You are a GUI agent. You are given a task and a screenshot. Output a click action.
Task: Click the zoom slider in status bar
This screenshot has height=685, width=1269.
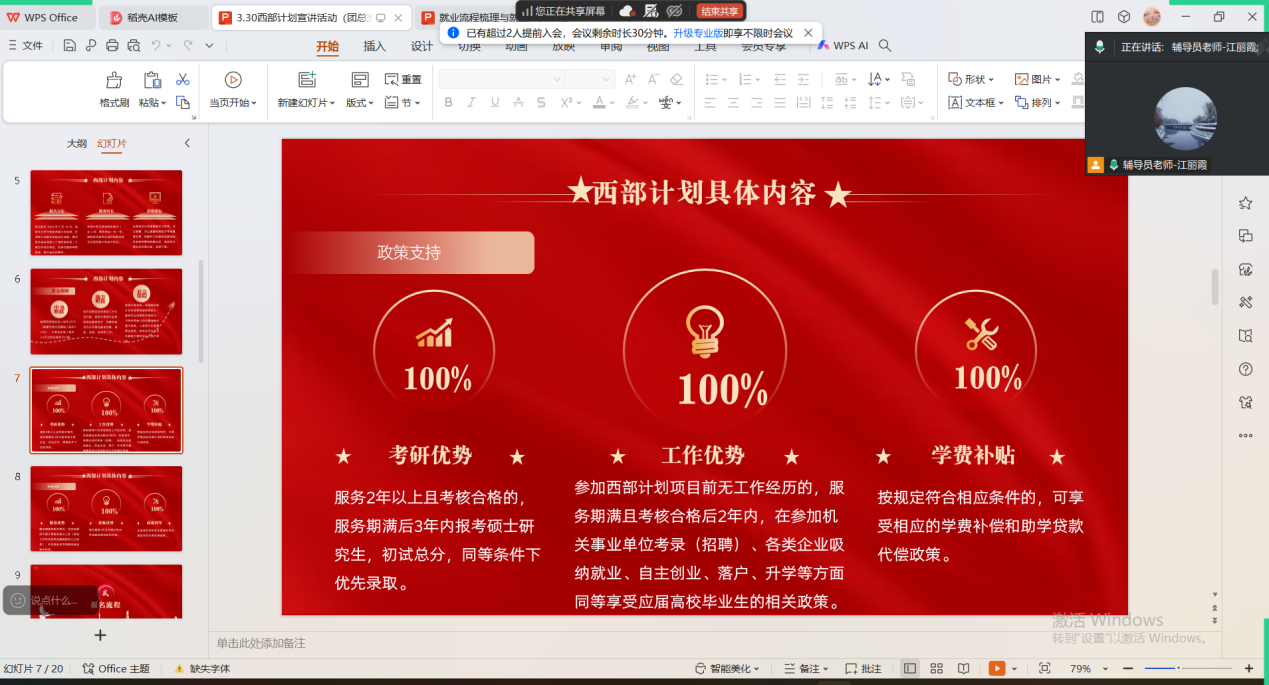[x=1178, y=668]
